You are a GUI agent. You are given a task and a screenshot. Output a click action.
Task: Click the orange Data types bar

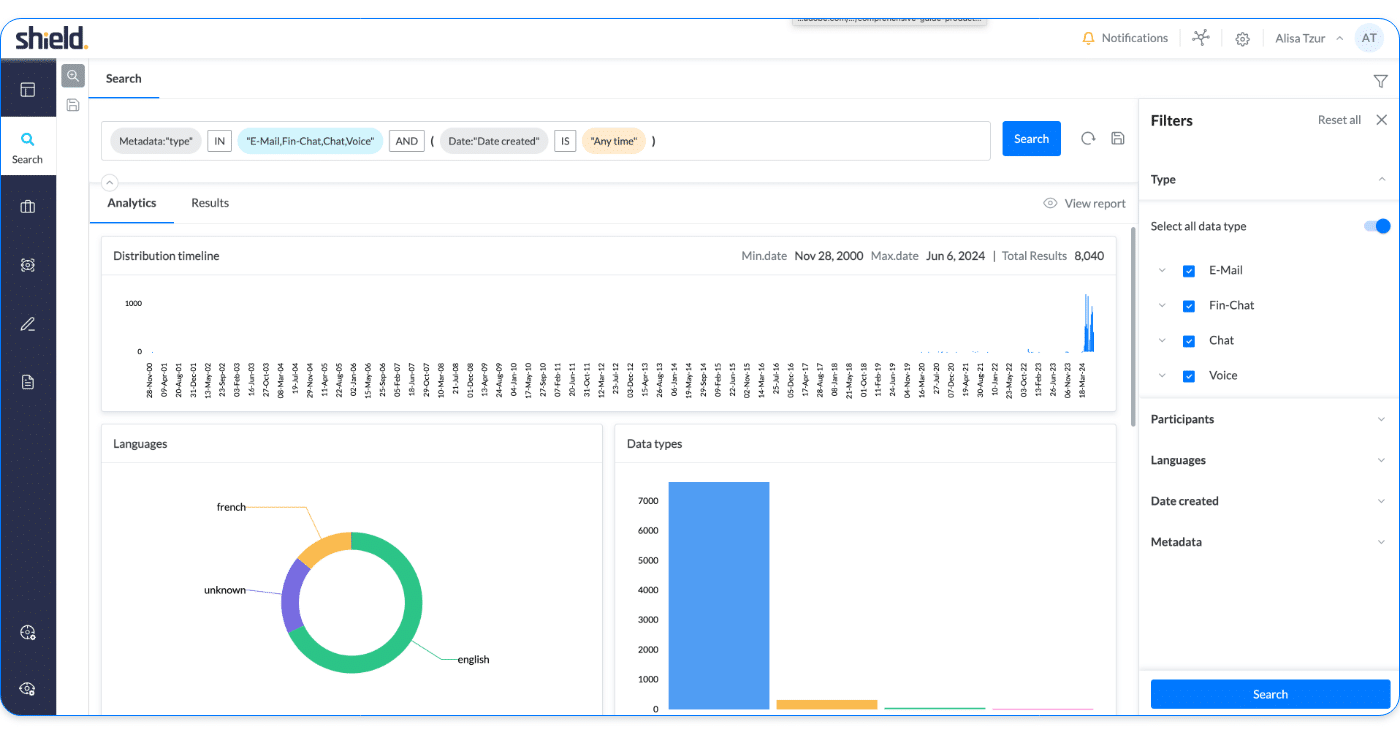click(x=827, y=704)
